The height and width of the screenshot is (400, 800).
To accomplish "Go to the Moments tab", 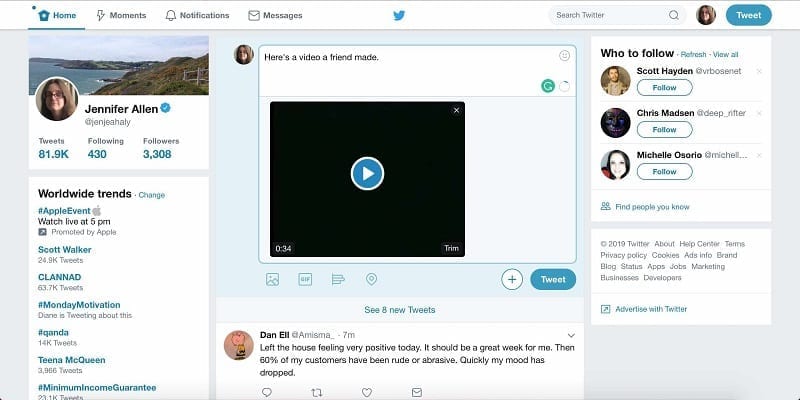I will click(x=121, y=15).
